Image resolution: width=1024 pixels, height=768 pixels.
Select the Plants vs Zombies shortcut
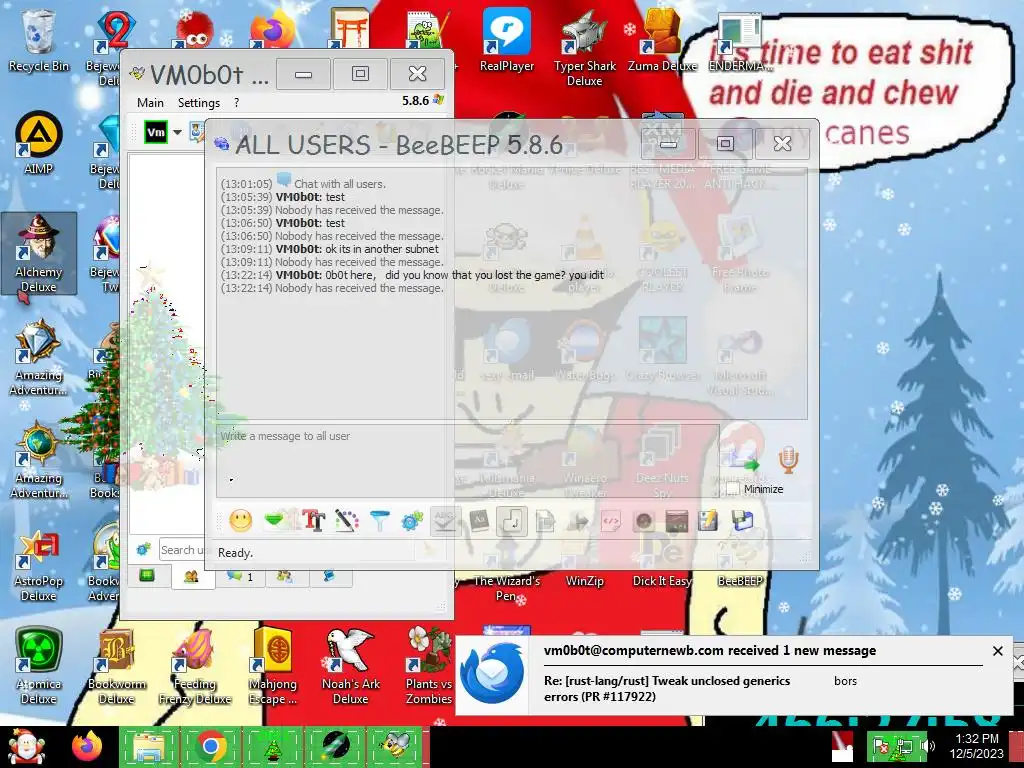click(x=428, y=666)
